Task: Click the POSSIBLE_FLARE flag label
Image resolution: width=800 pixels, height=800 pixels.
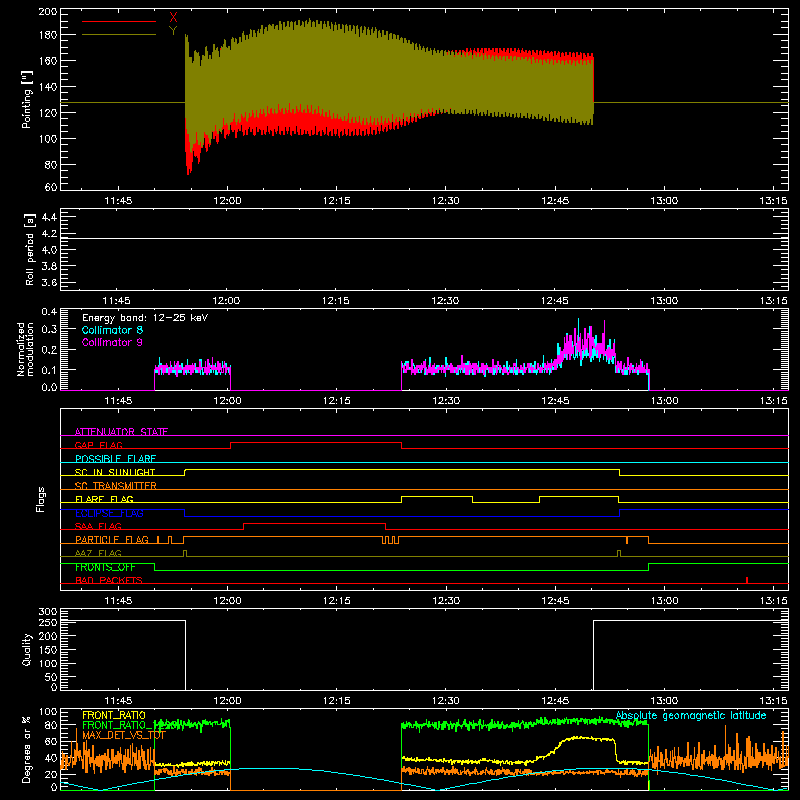Action: pyautogui.click(x=115, y=459)
